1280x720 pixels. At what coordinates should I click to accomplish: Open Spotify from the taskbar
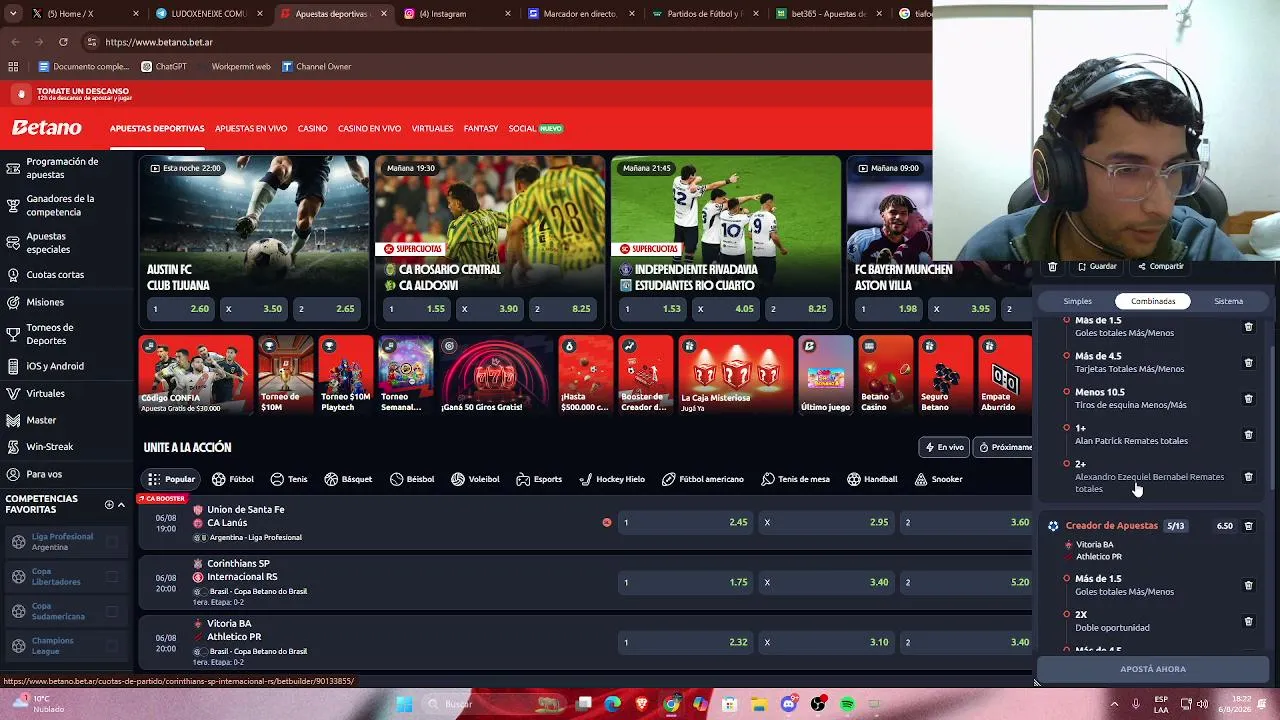(x=847, y=704)
